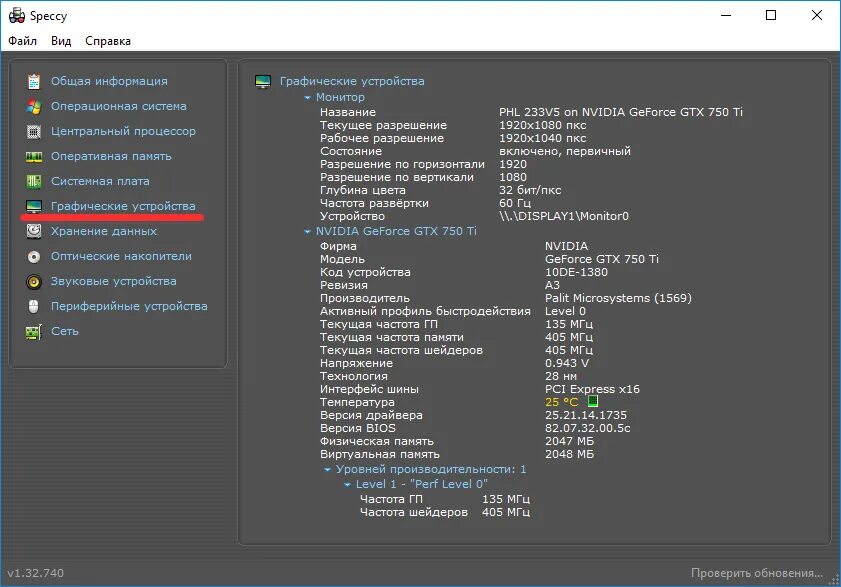
Task: Click the включено, первичный status value
Action: (565, 151)
